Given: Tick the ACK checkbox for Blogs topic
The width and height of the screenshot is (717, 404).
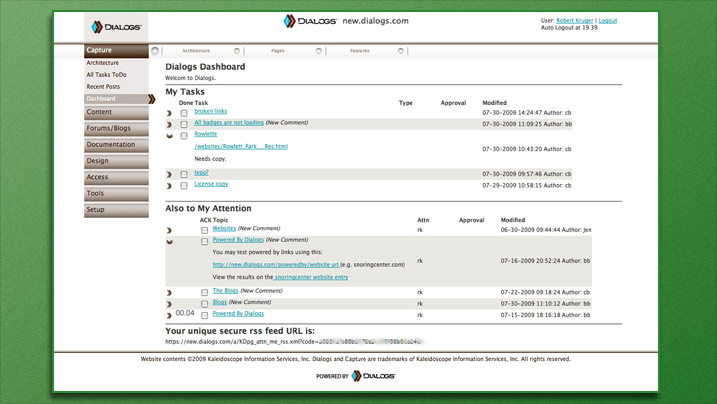Looking at the screenshot, I should click(204, 304).
